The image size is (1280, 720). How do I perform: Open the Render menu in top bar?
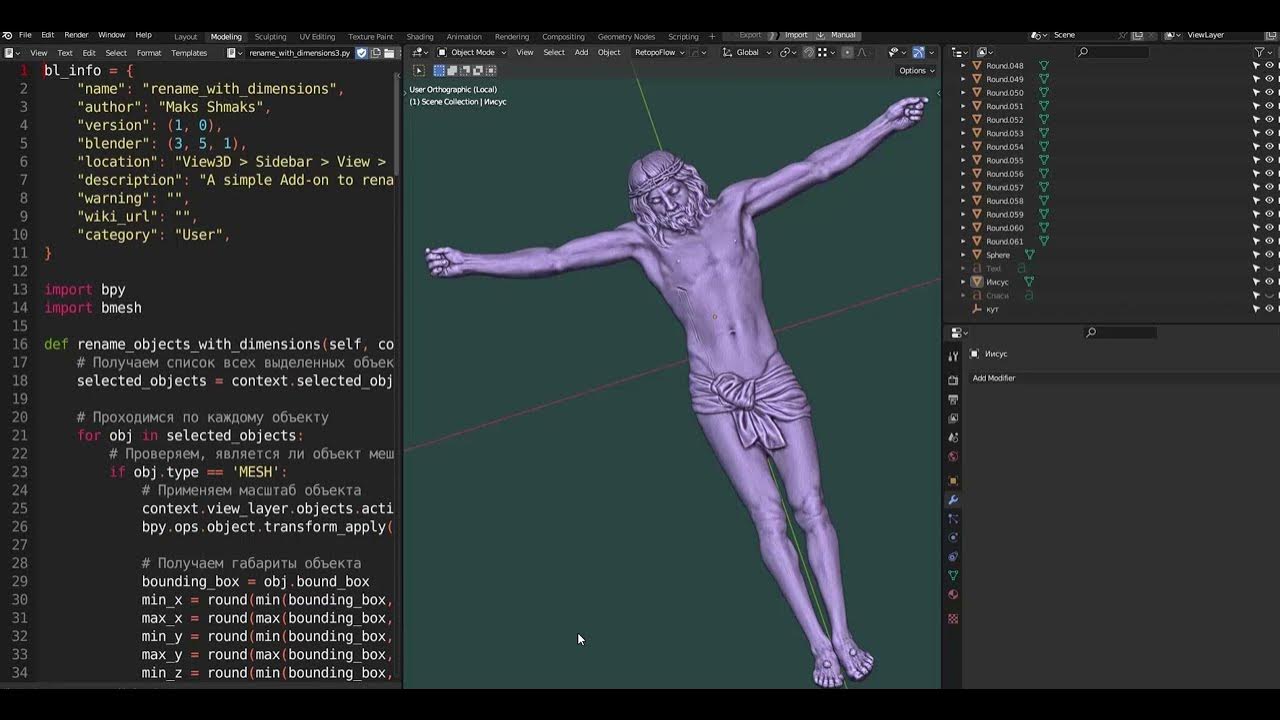76,35
